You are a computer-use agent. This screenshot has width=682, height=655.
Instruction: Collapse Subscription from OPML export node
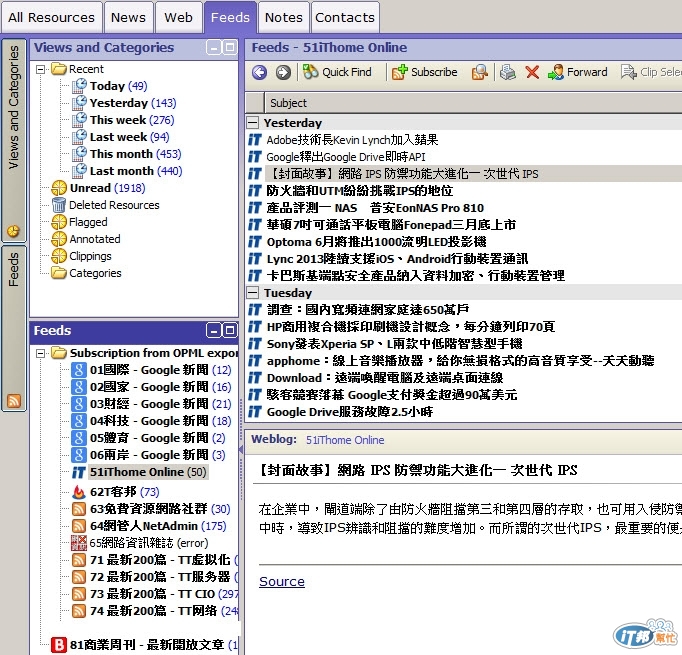tap(40, 353)
